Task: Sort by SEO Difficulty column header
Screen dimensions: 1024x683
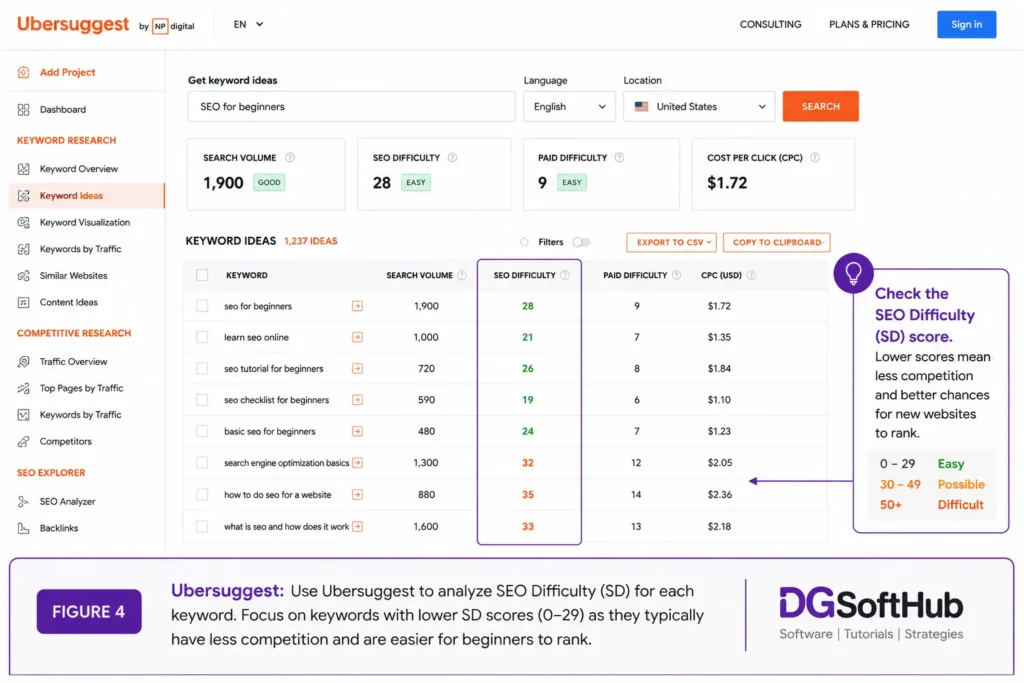Action: click(524, 275)
